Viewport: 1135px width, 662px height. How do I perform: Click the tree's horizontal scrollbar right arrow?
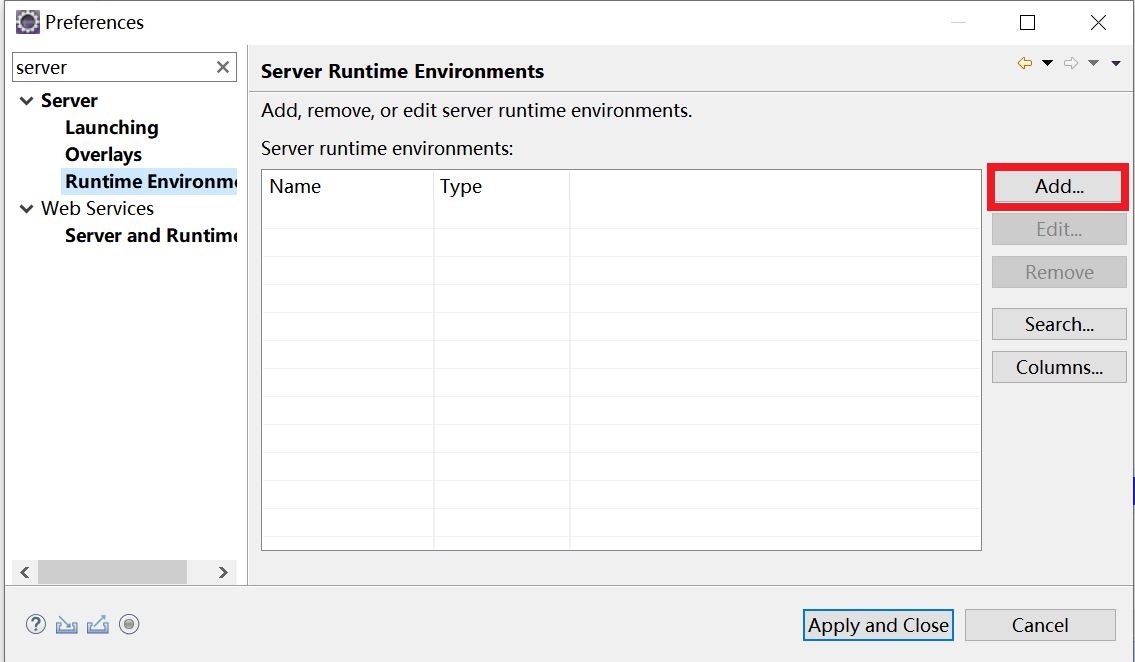(x=223, y=572)
